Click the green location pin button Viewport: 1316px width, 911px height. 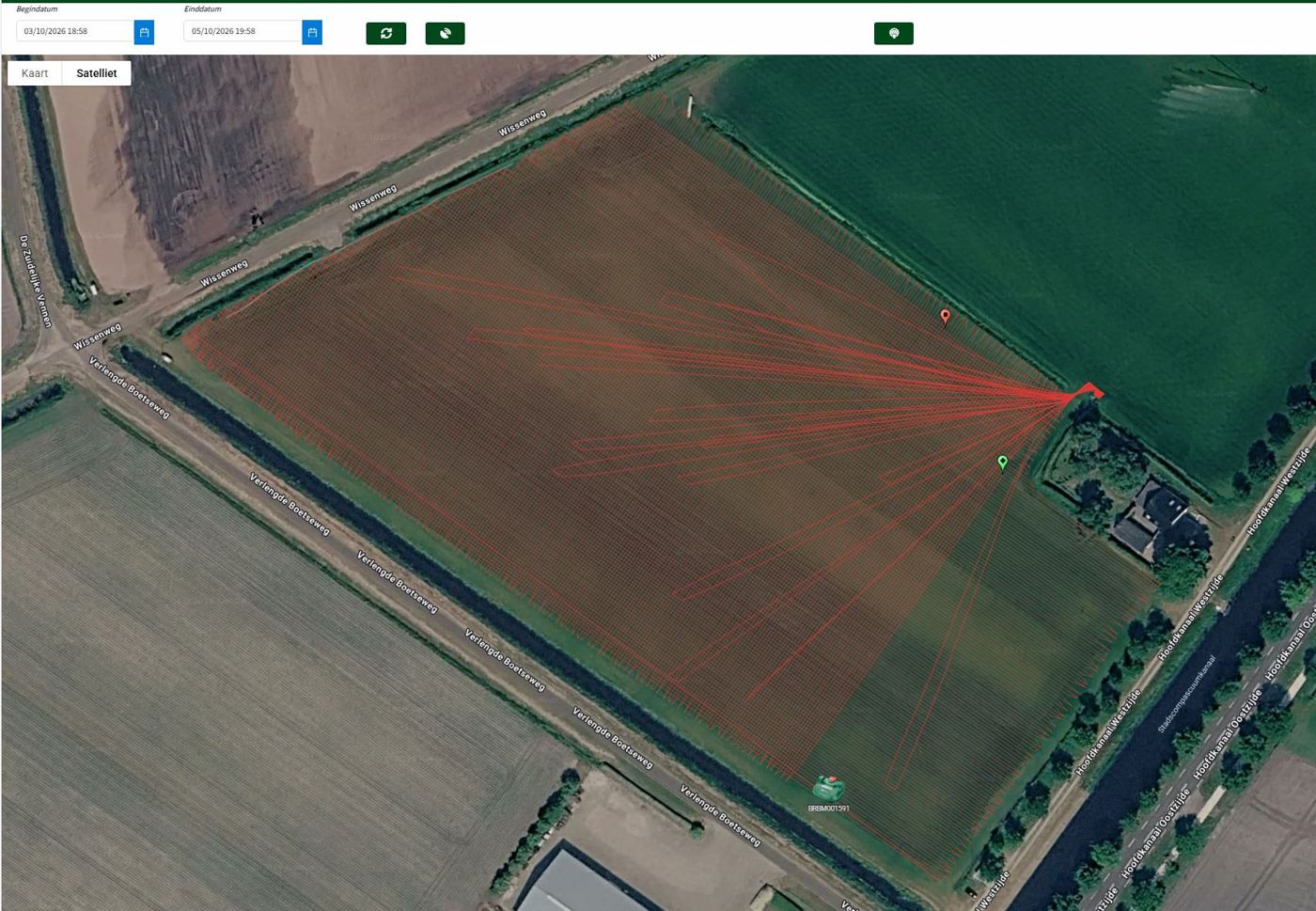pos(894,34)
